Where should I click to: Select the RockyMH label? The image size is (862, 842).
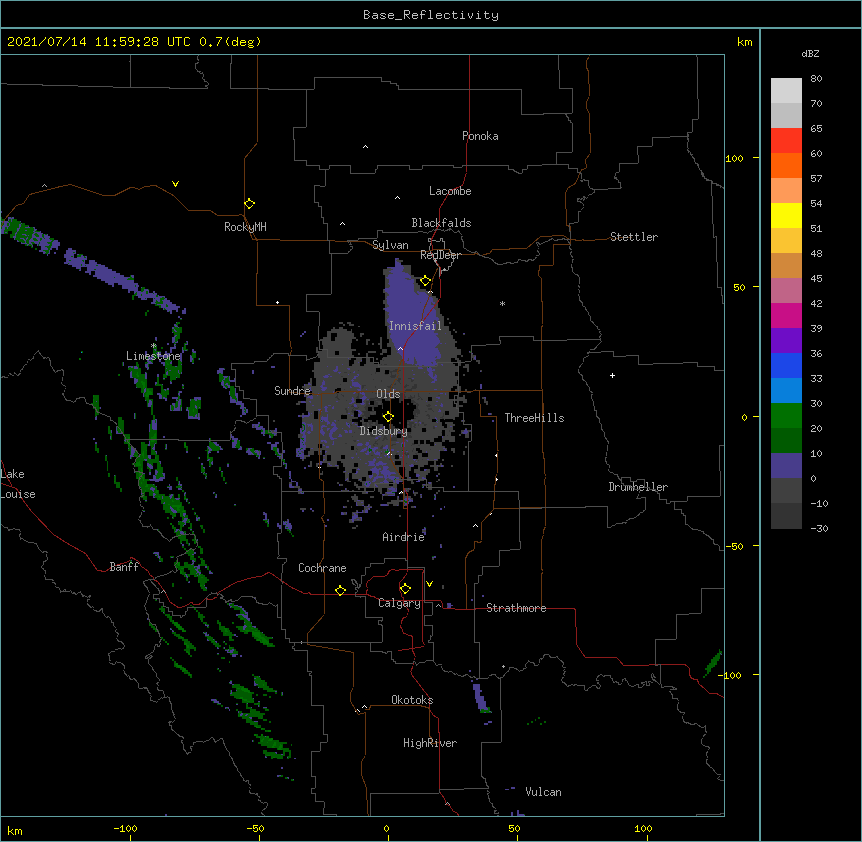[x=245, y=227]
